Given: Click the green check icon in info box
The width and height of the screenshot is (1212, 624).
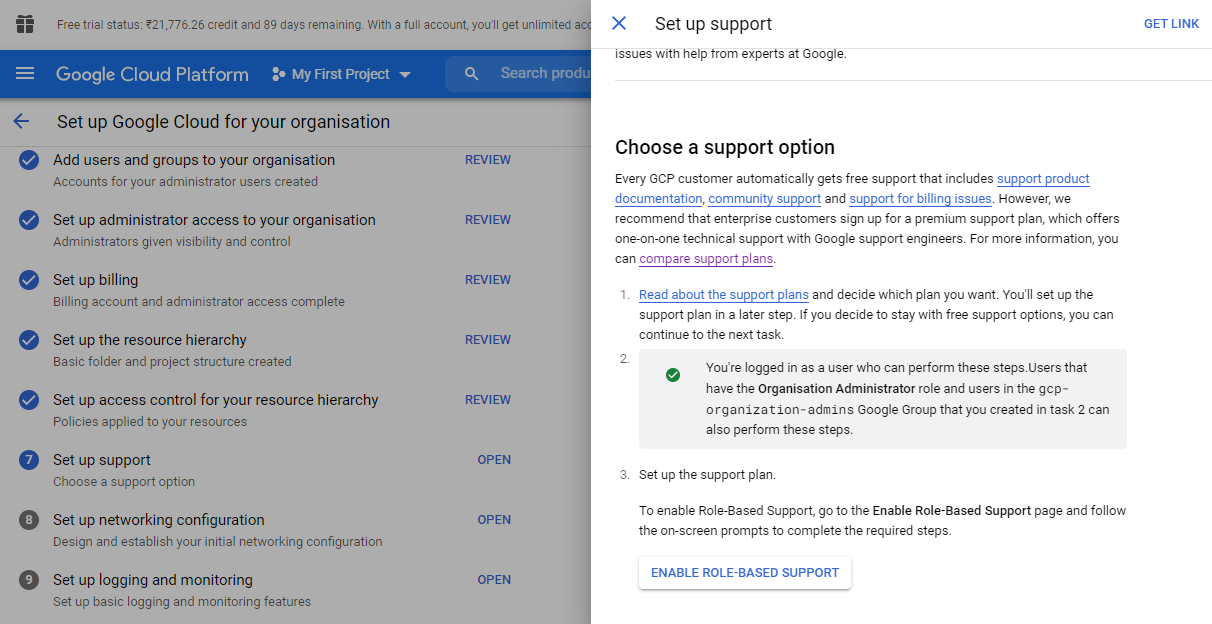Looking at the screenshot, I should tap(673, 374).
